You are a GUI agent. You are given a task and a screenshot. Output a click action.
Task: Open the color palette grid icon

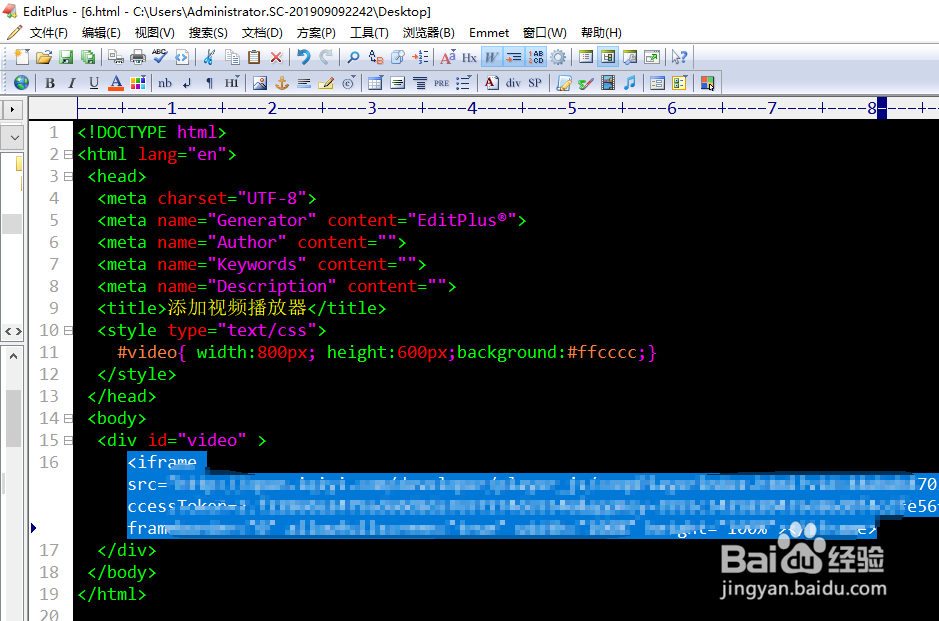click(138, 83)
